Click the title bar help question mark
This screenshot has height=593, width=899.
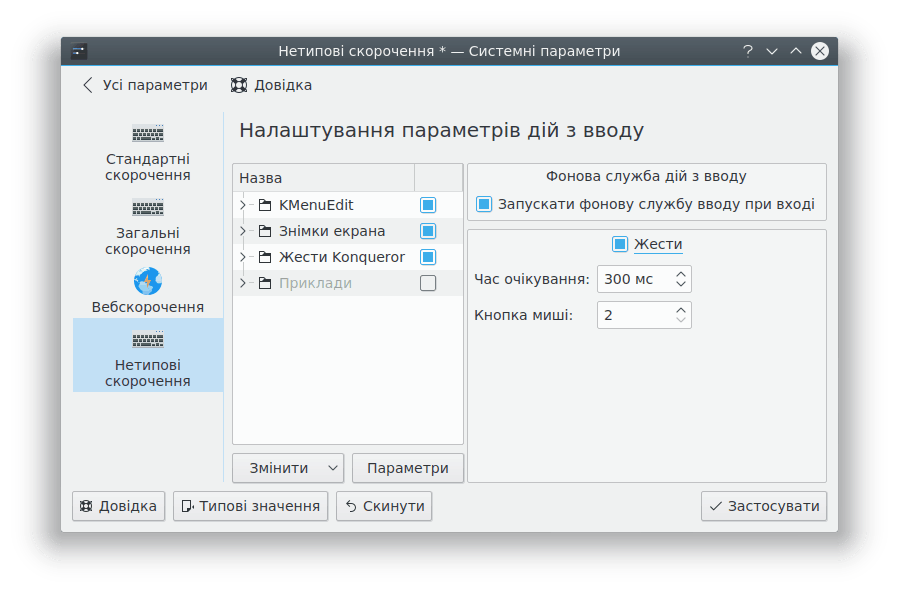[x=747, y=51]
